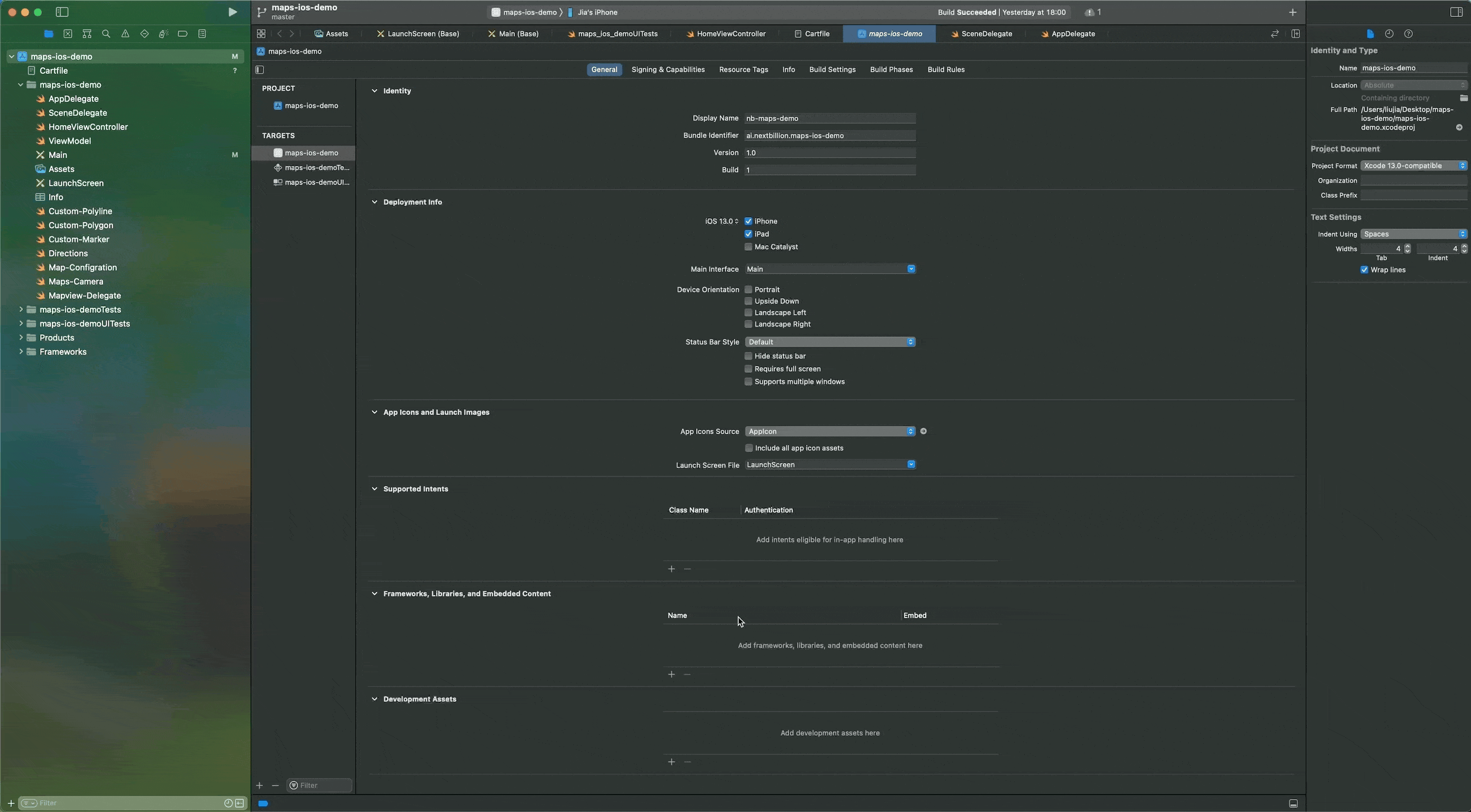
Task: Show the File inspector icon
Action: (1370, 34)
